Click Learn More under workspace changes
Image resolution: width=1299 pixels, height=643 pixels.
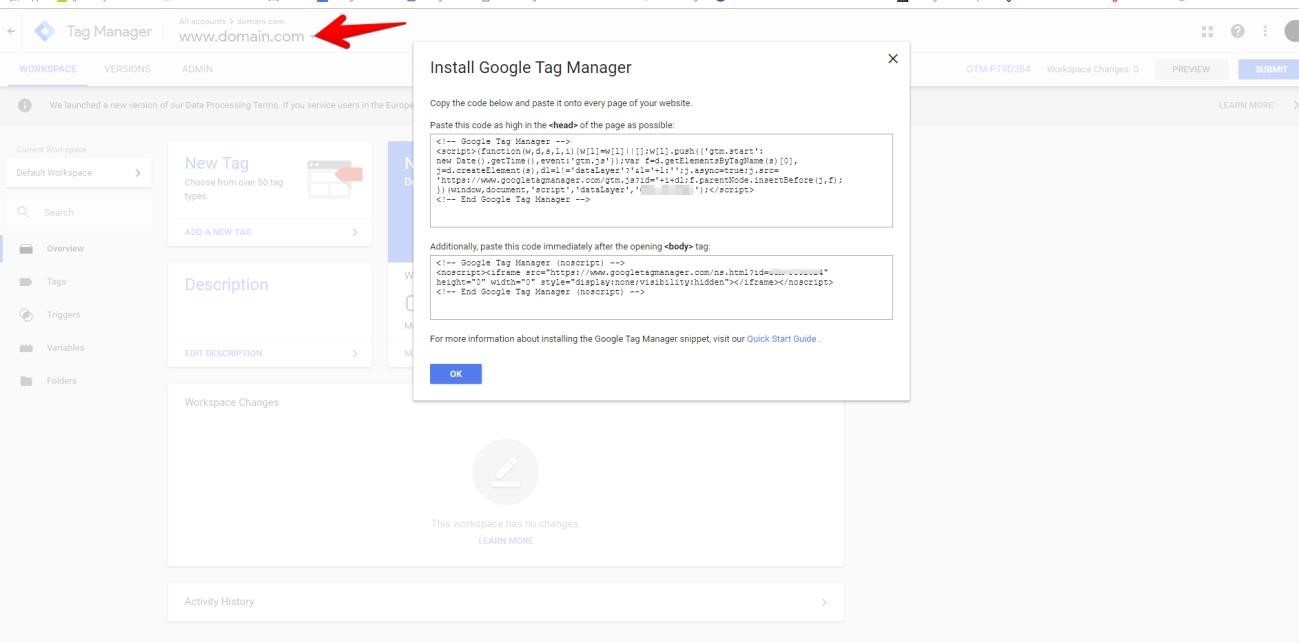click(x=506, y=541)
